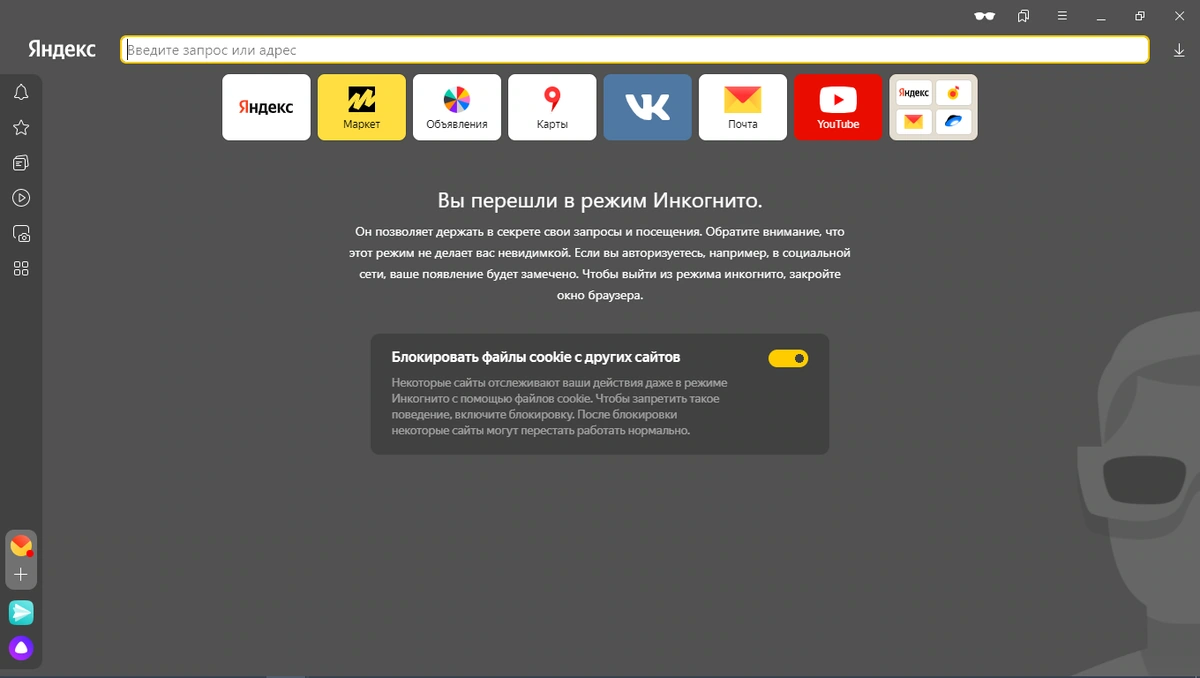Viewport: 1200px width, 678px height.
Task: Open the downloads arrow icon
Action: coord(1179,50)
